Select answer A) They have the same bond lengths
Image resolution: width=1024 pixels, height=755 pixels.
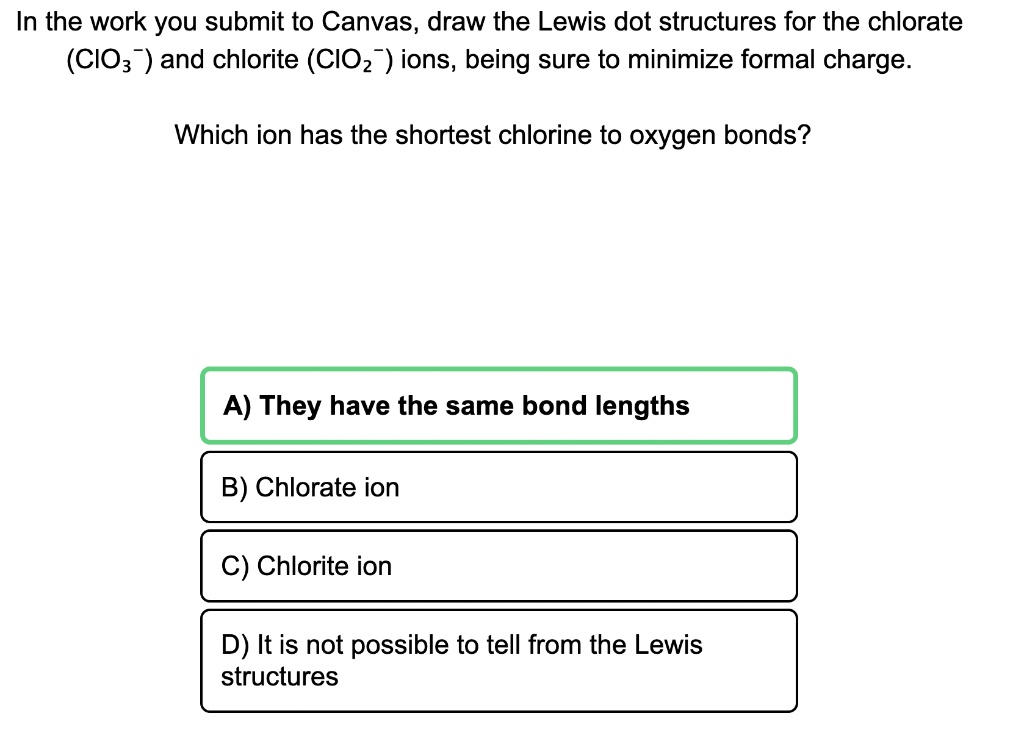click(499, 406)
